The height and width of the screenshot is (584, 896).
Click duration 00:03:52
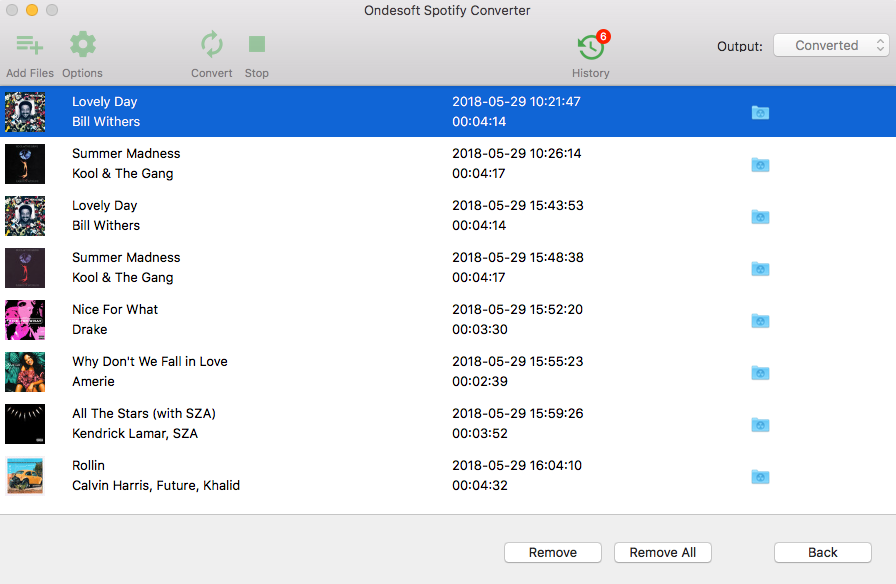tap(480, 434)
